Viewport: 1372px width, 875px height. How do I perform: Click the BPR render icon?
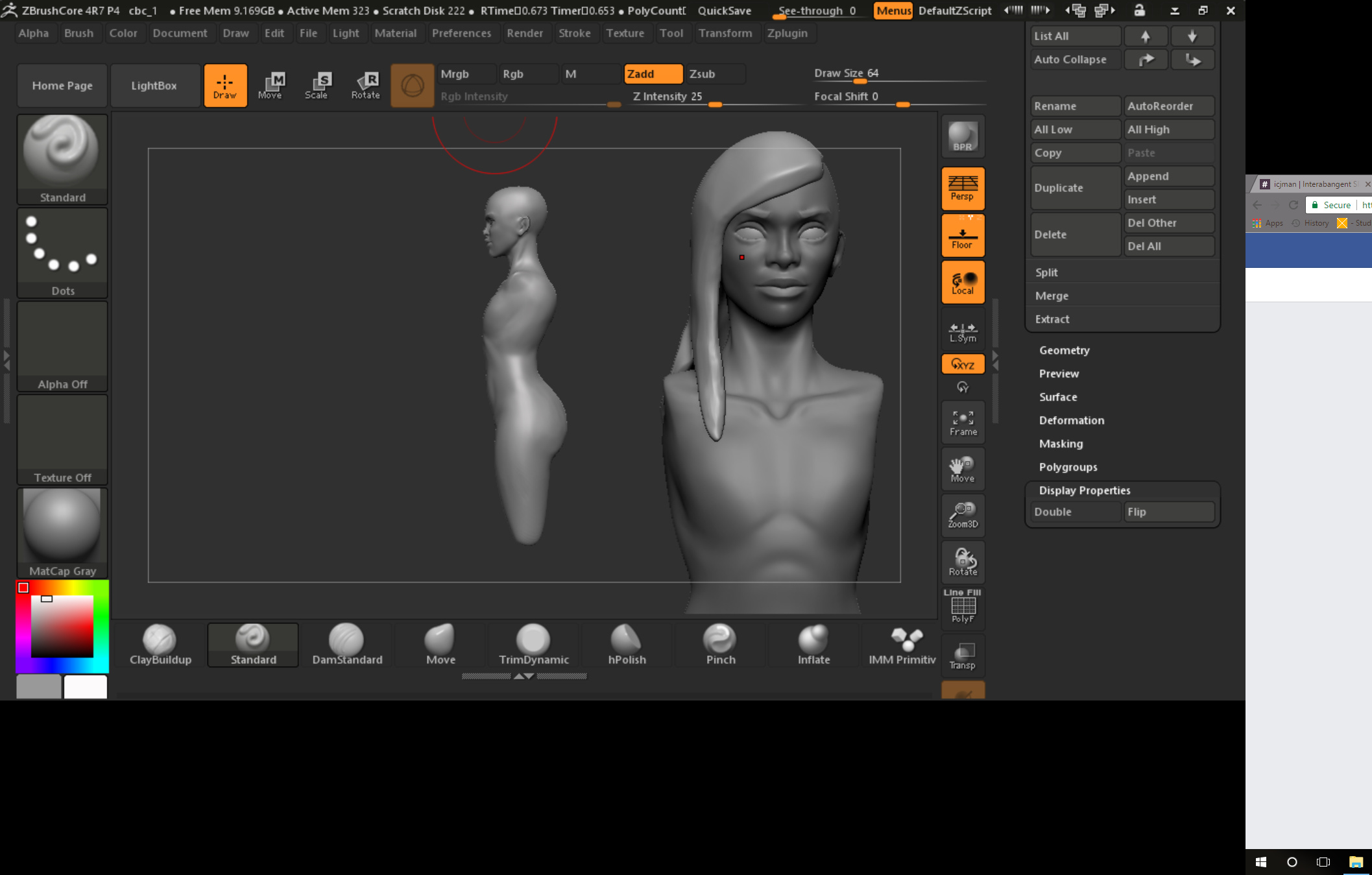tap(963, 137)
